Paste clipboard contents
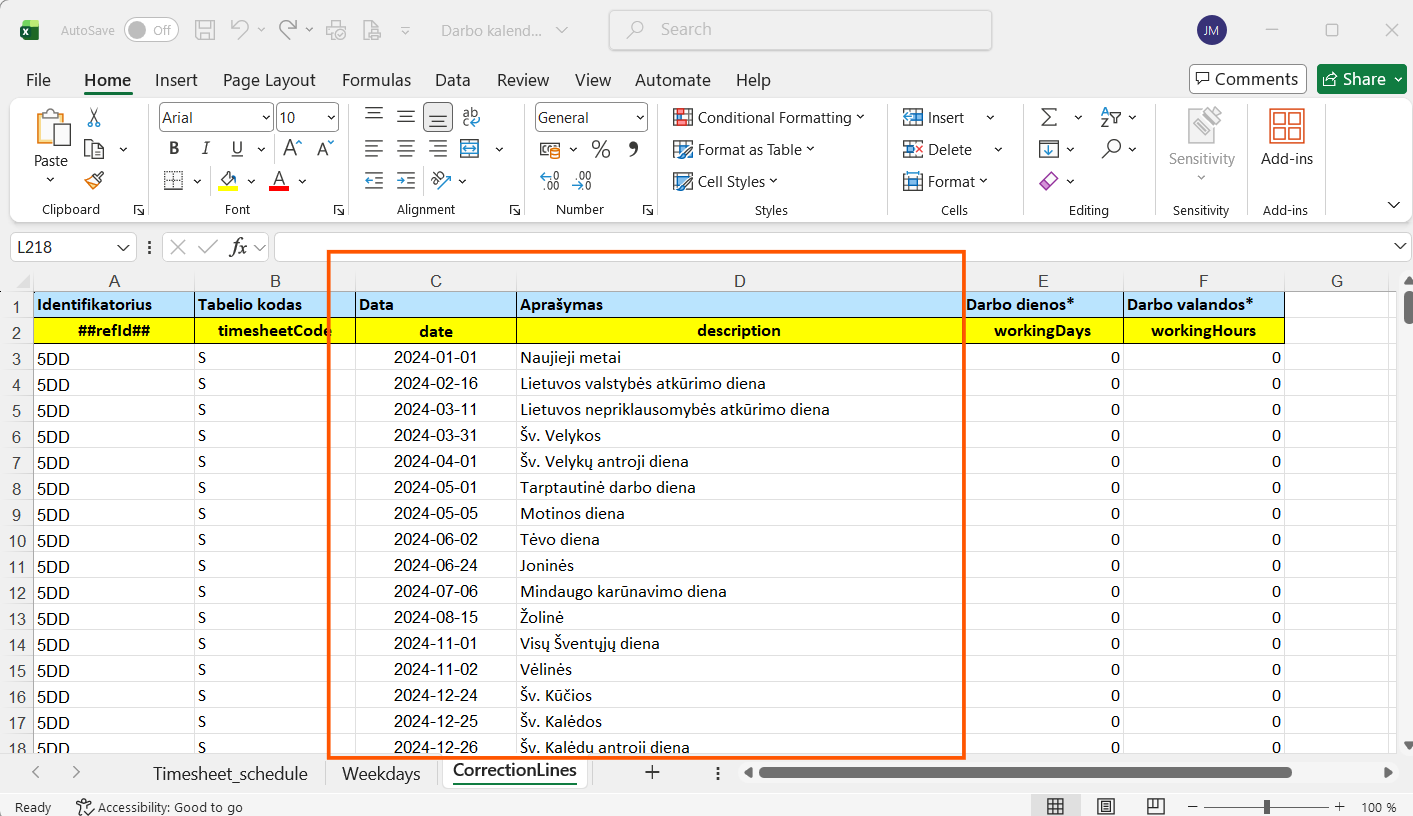The image size is (1413, 816). [51, 139]
